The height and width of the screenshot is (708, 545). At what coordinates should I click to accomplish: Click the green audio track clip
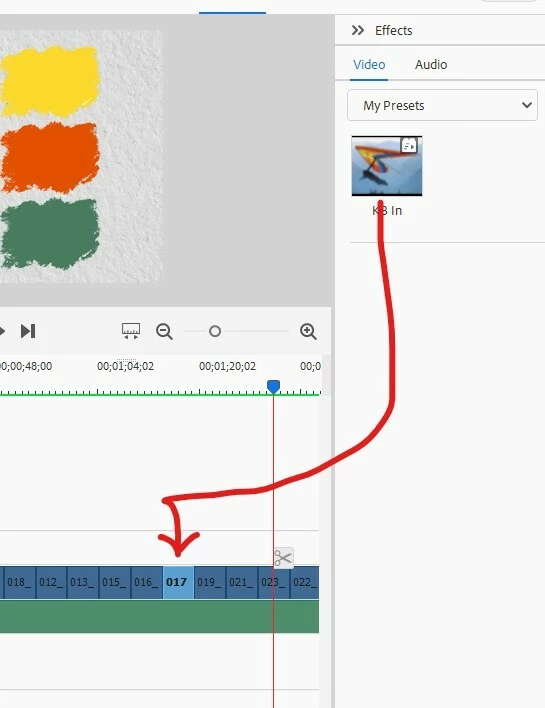159,616
